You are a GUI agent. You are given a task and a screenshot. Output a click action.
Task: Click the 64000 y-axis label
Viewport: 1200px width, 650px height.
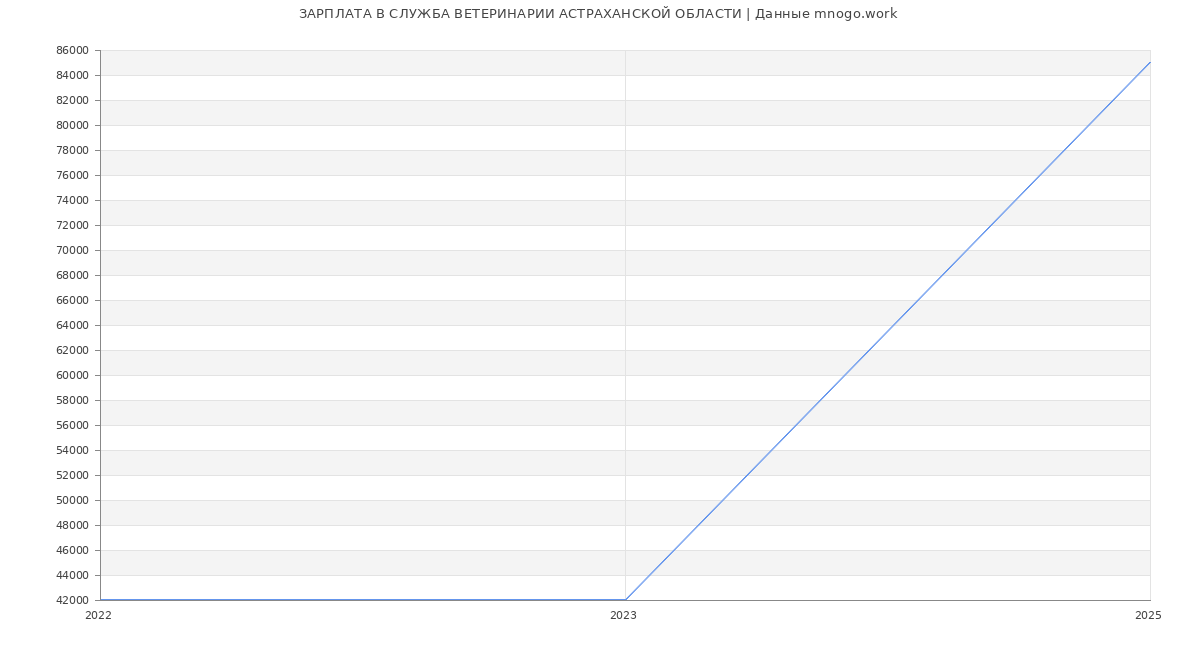[73, 326]
